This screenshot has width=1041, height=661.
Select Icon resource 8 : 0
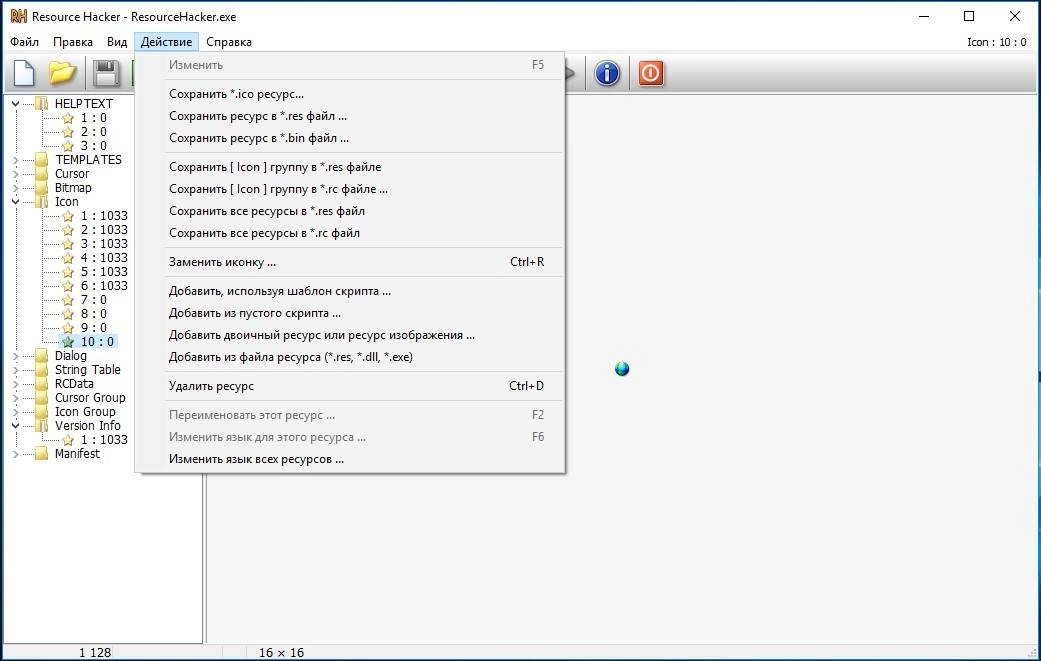tap(94, 313)
